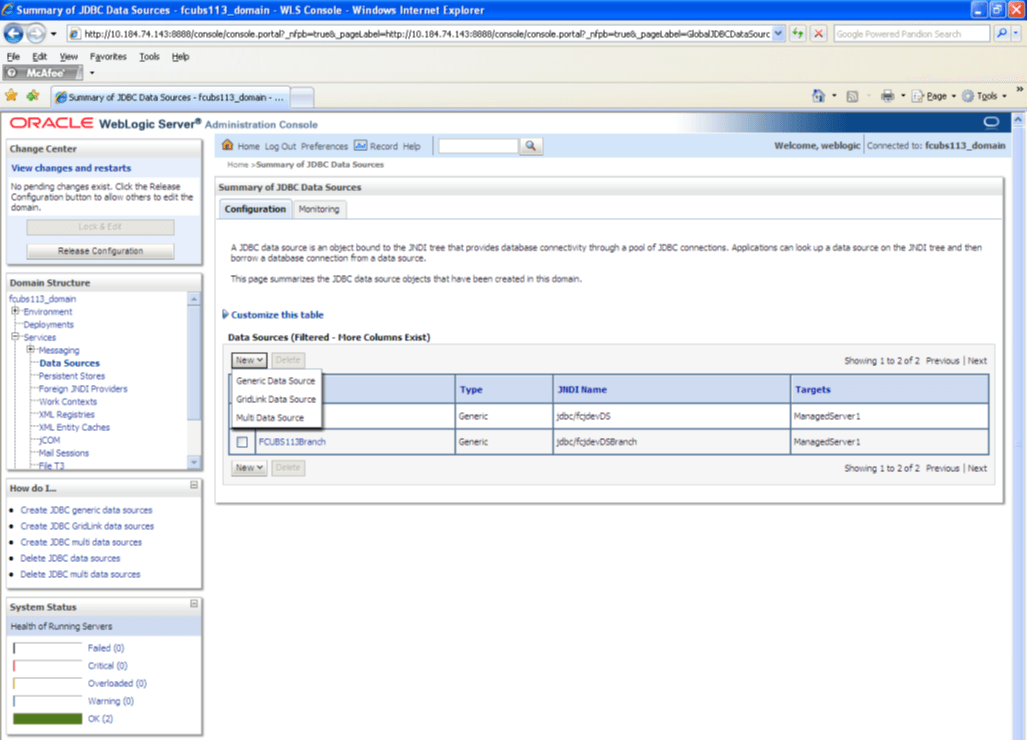Open the Edit menu
Screen dimensions: 1027x740
[x=39, y=56]
